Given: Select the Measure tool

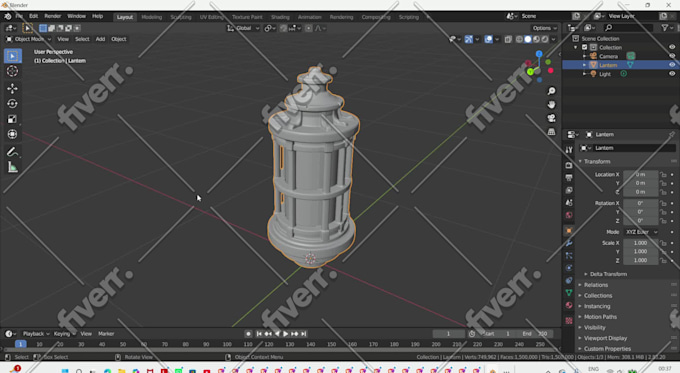Looking at the screenshot, I should click(x=13, y=167).
